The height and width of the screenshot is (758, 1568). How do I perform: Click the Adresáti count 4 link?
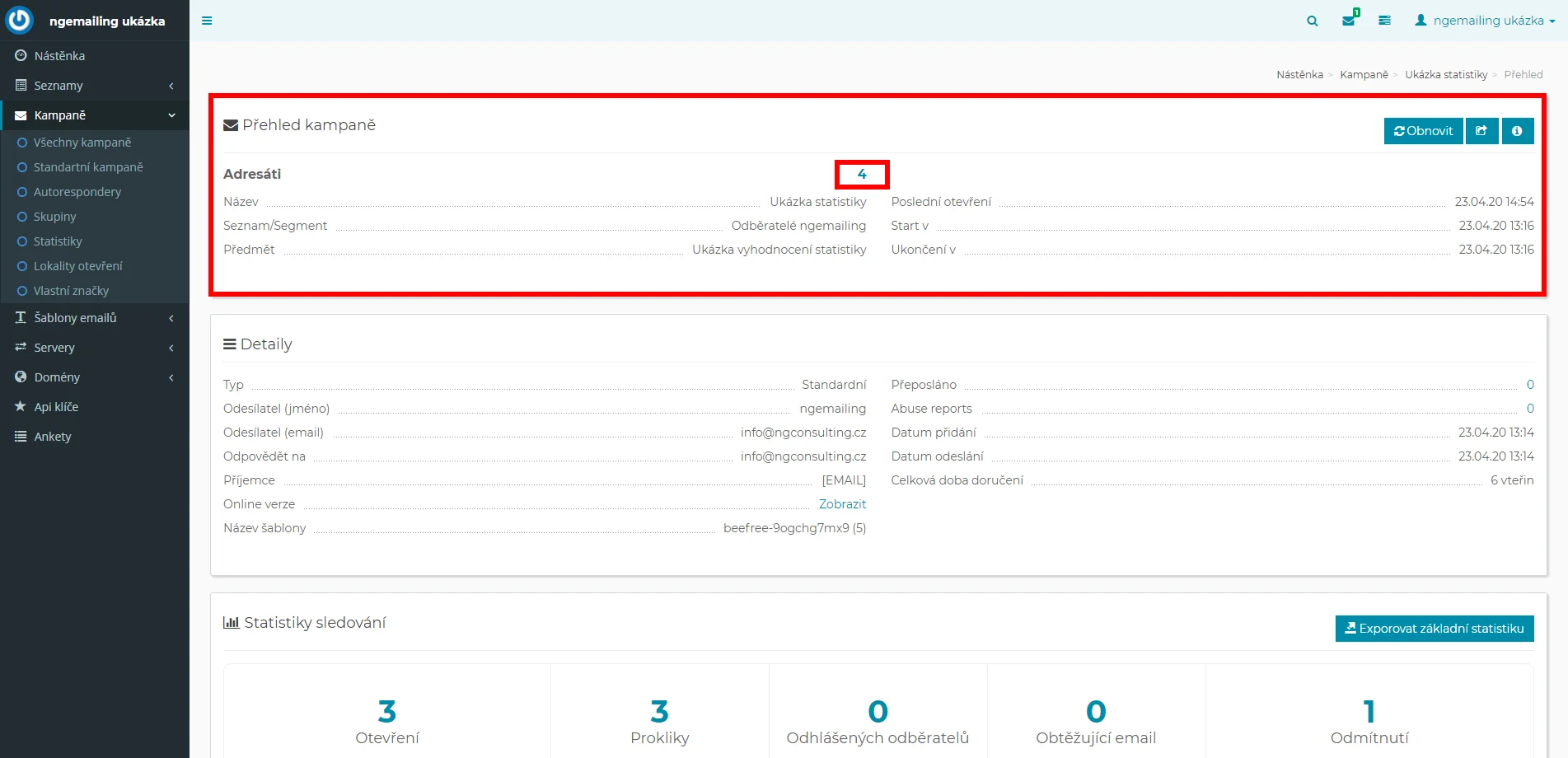pos(861,175)
